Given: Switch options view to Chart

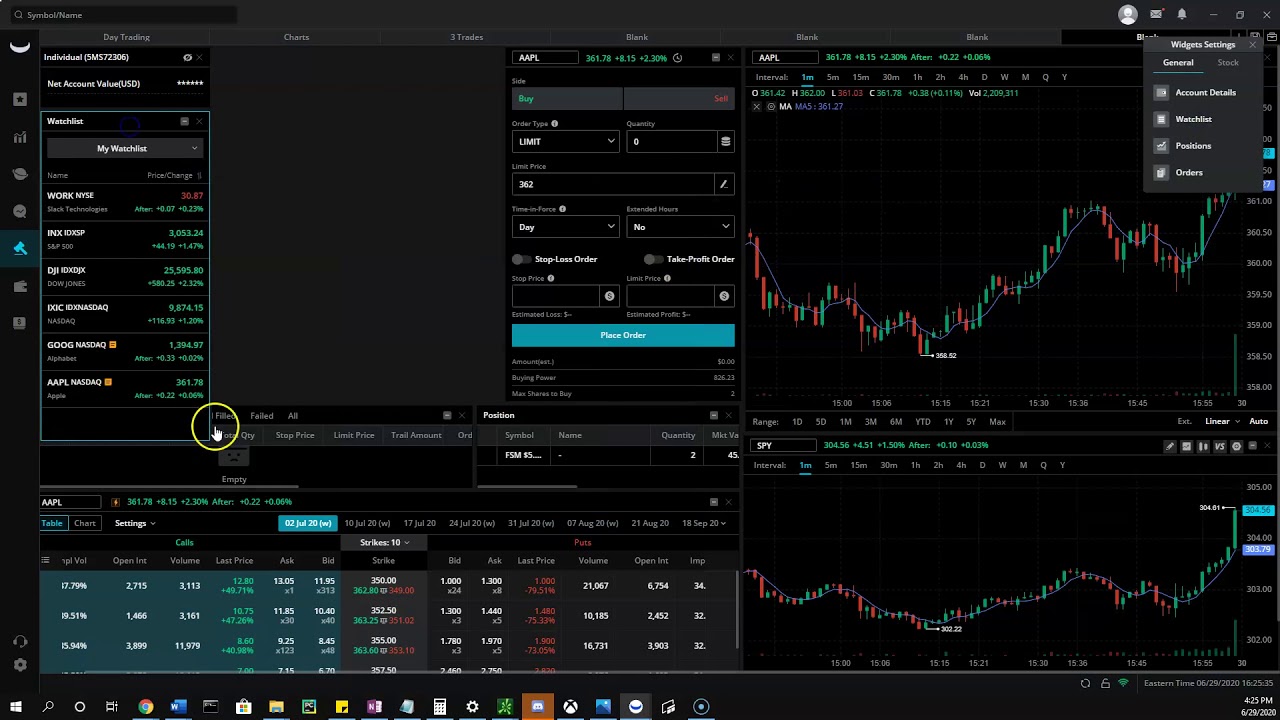Looking at the screenshot, I should coord(85,523).
